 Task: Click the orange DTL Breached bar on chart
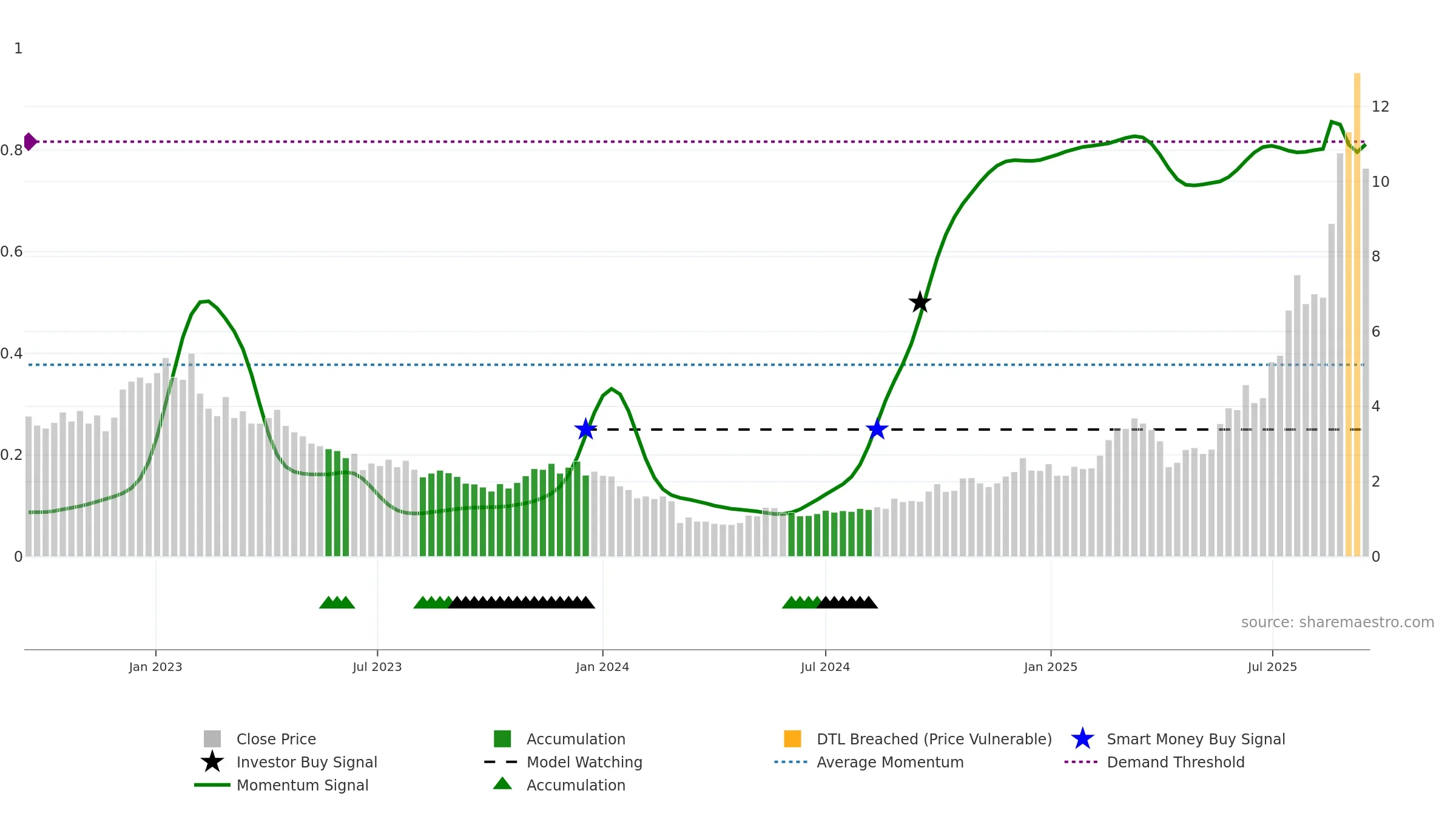[x=1357, y=314]
